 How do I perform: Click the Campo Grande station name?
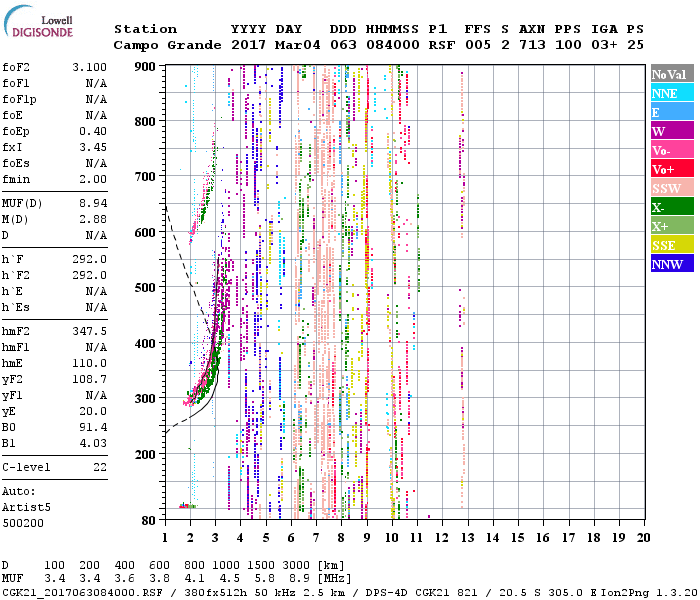point(167,45)
